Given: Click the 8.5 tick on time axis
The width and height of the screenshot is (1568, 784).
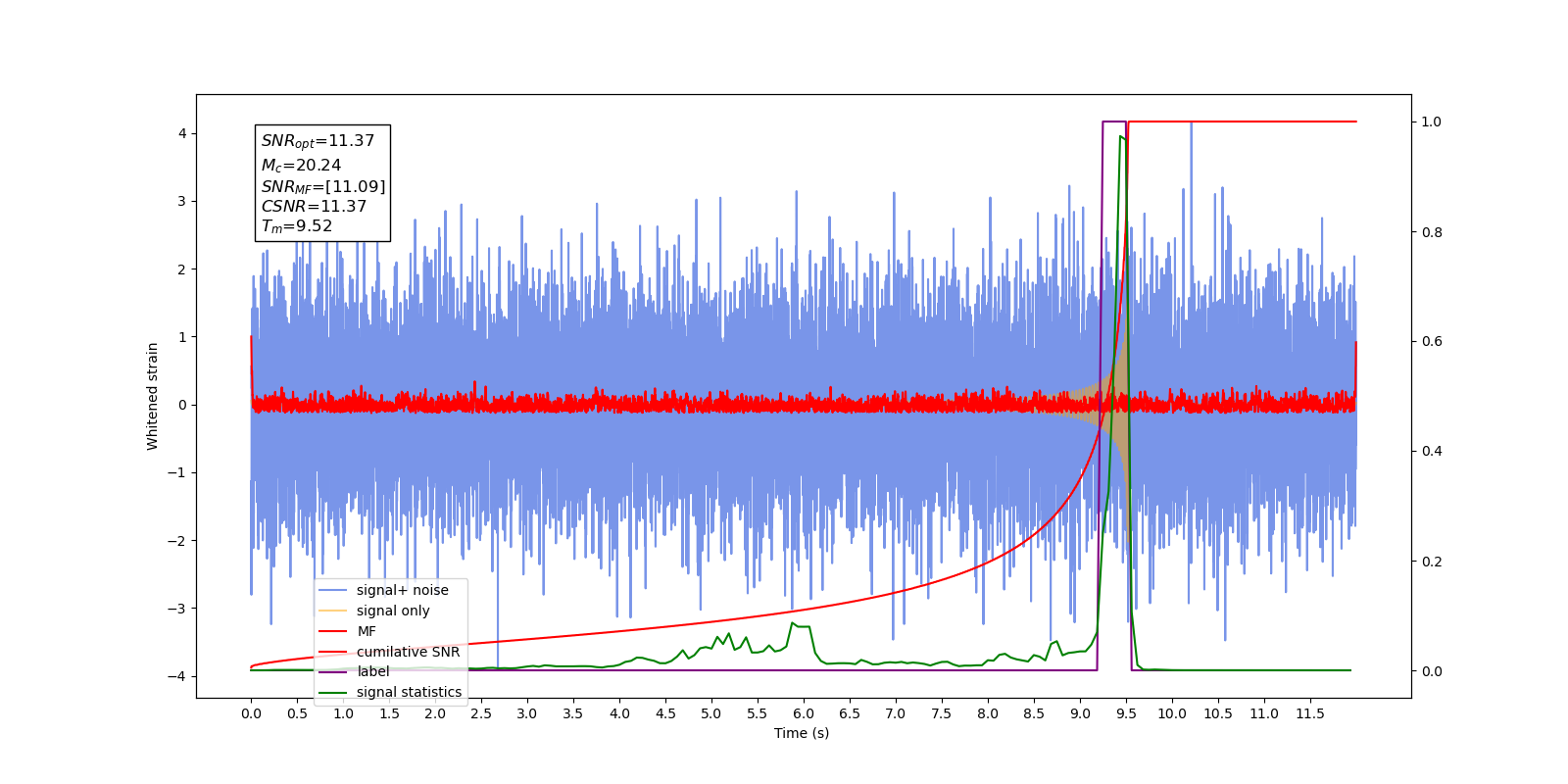Looking at the screenshot, I should tap(1034, 713).
